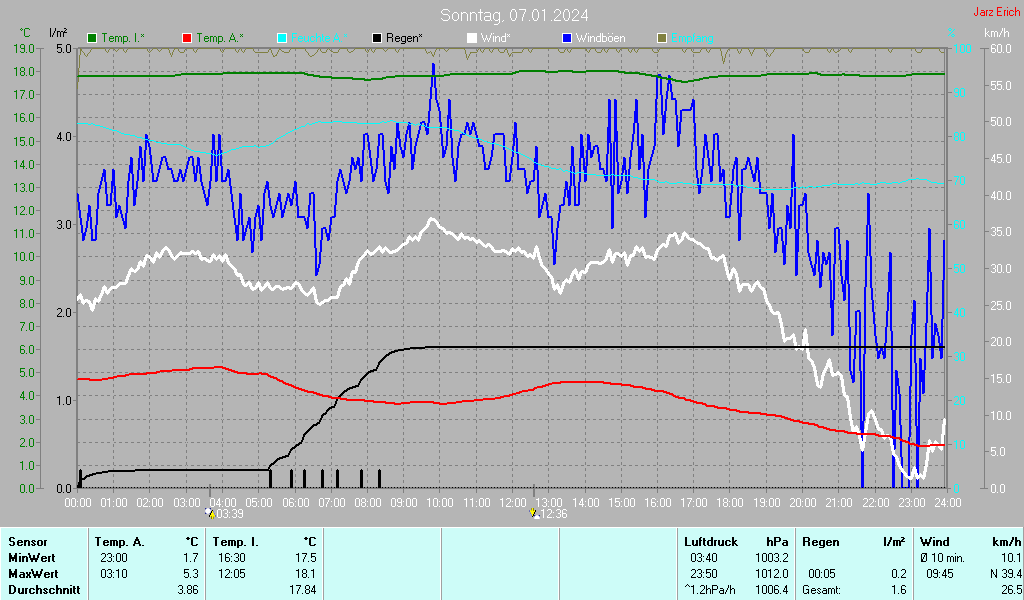Image resolution: width=1024 pixels, height=600 pixels.
Task: Click the blue Windböen legend swatch
Action: tap(567, 38)
